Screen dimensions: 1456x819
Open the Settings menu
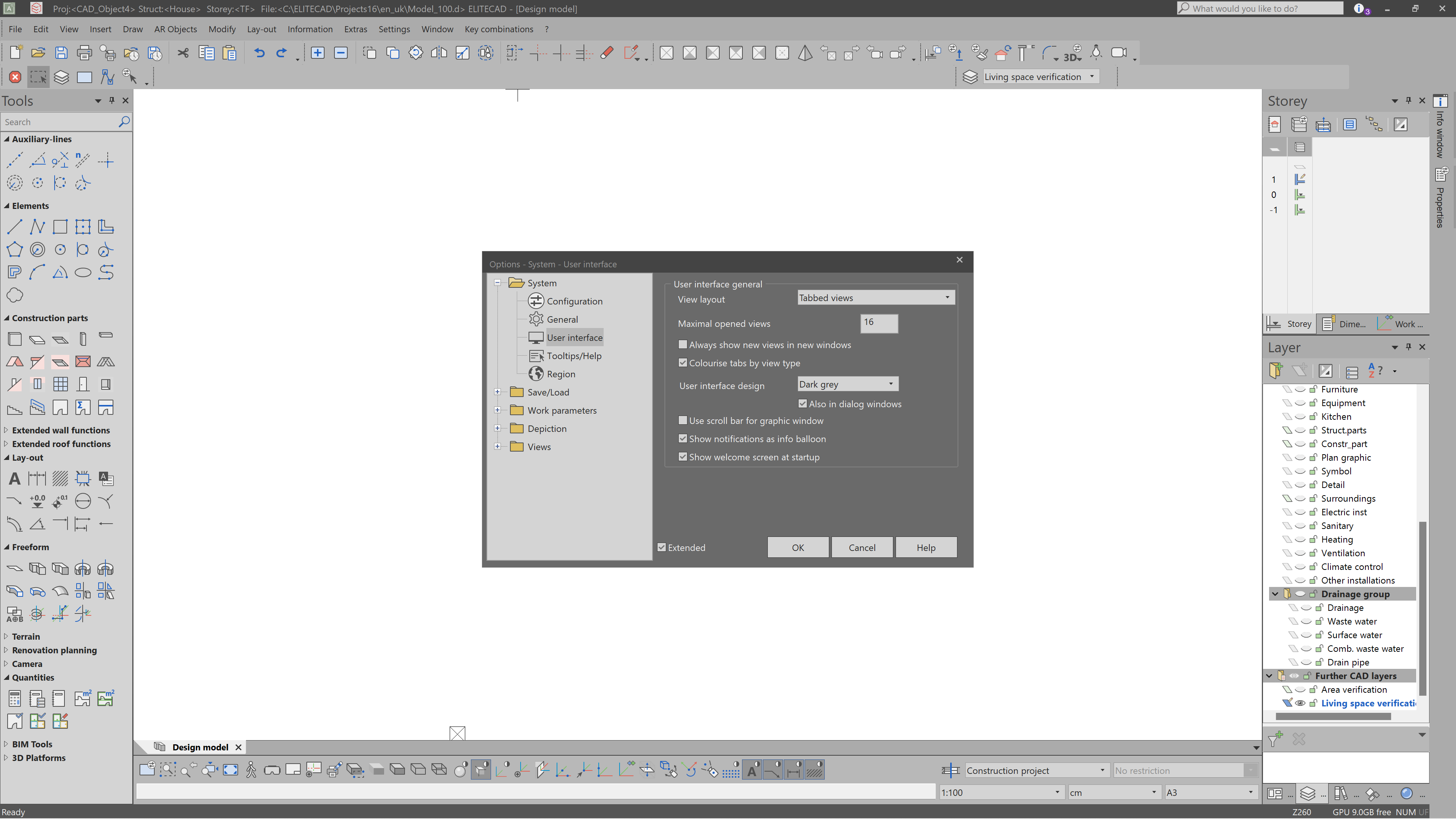coord(394,29)
